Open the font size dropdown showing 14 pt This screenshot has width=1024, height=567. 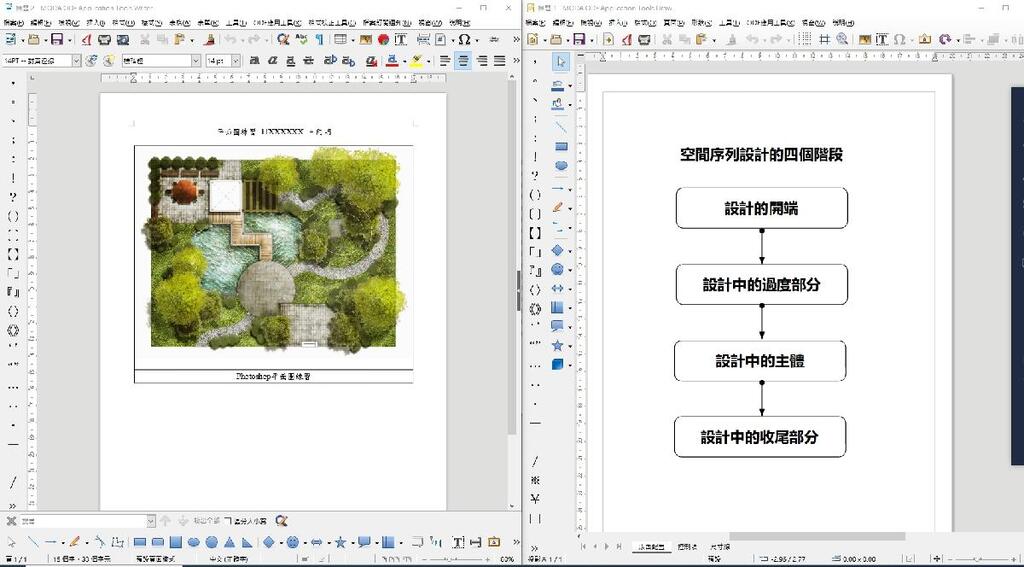click(236, 61)
